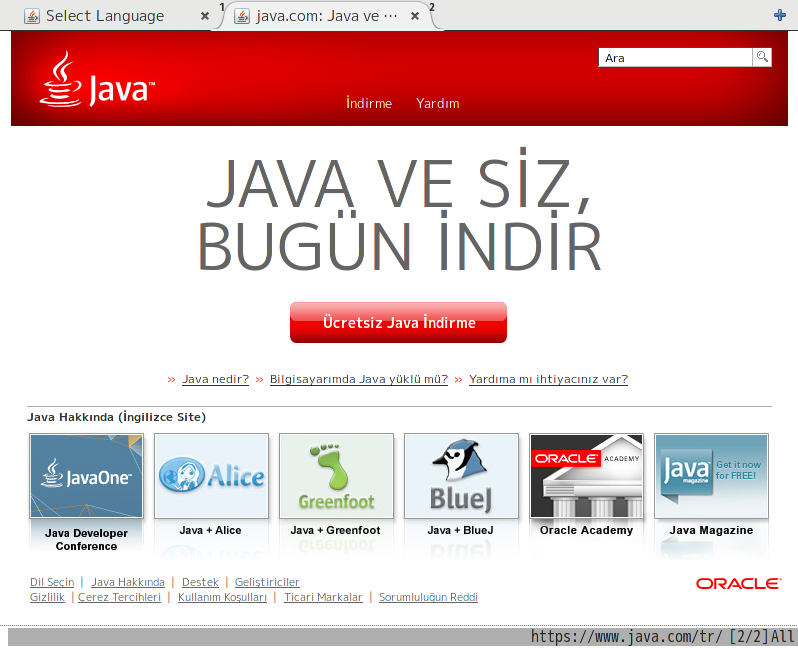Screen dimensions: 798x648
Task: Open the Alice thumbnail image
Action: 211,476
